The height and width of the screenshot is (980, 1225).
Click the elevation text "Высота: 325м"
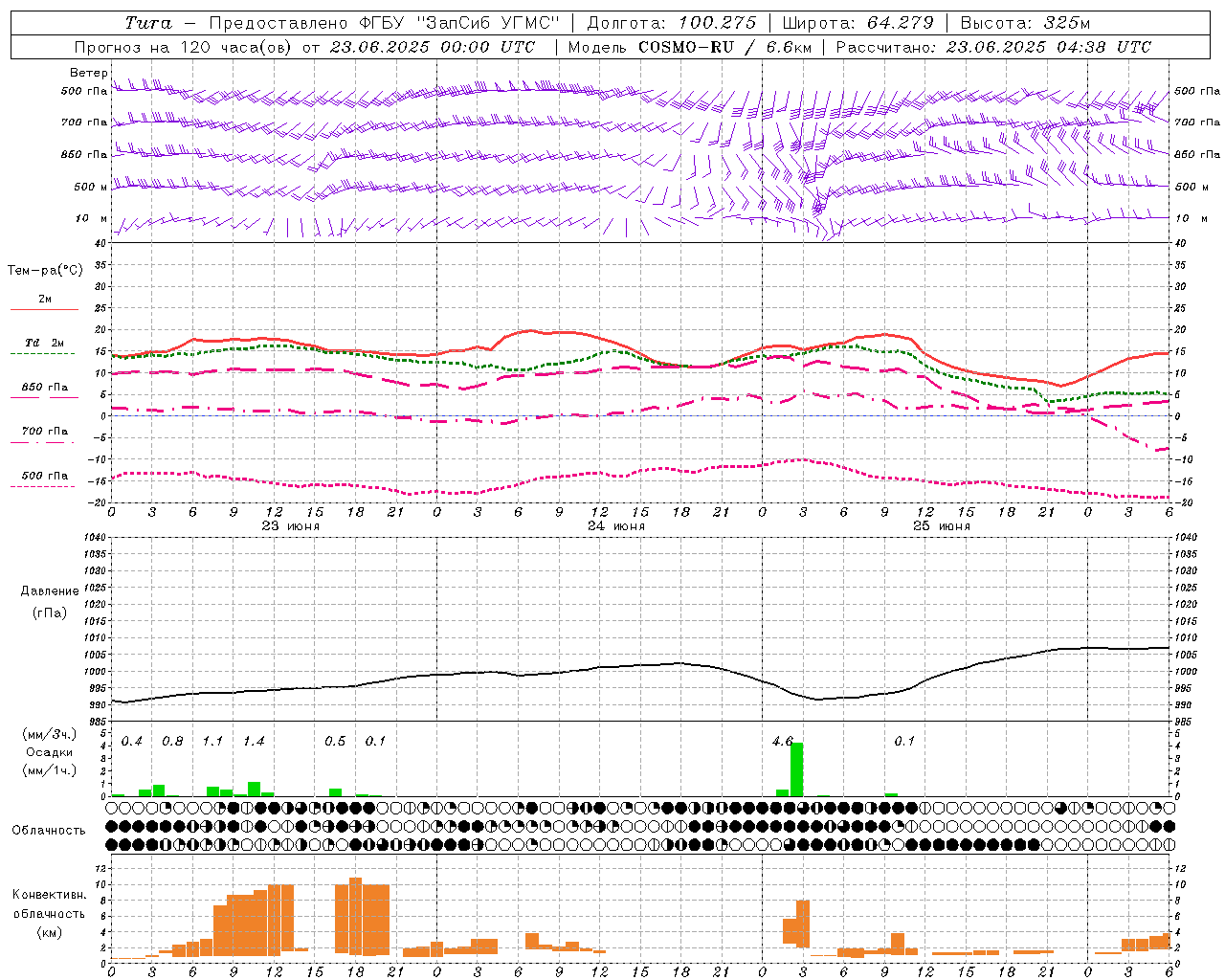pos(1025,23)
